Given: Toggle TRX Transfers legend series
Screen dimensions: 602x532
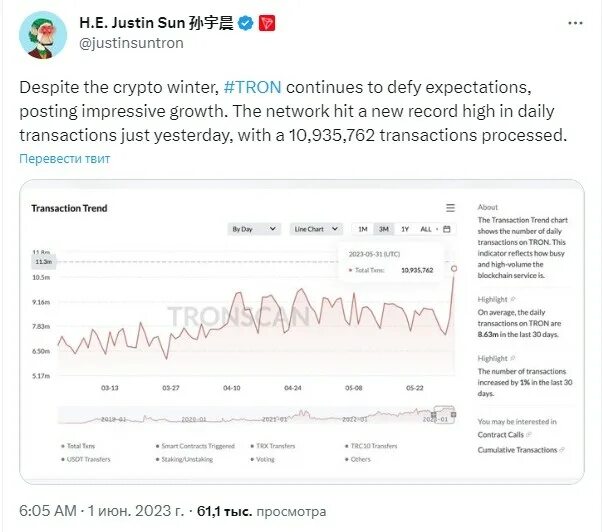Looking at the screenshot, I should pos(273,446).
